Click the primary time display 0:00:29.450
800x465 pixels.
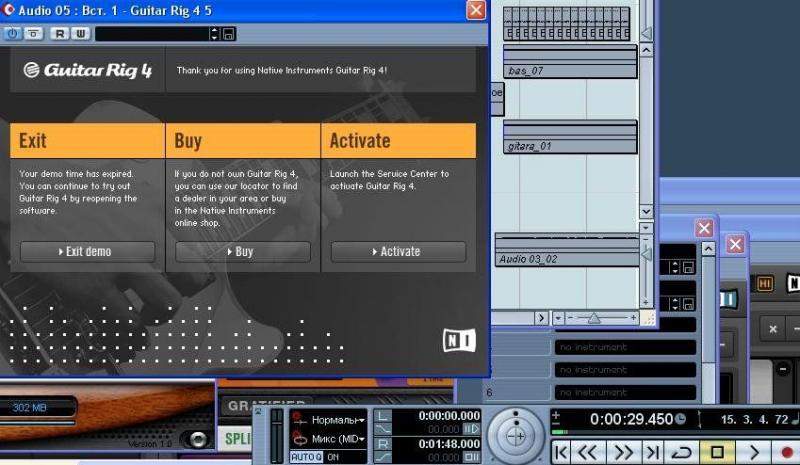631,420
